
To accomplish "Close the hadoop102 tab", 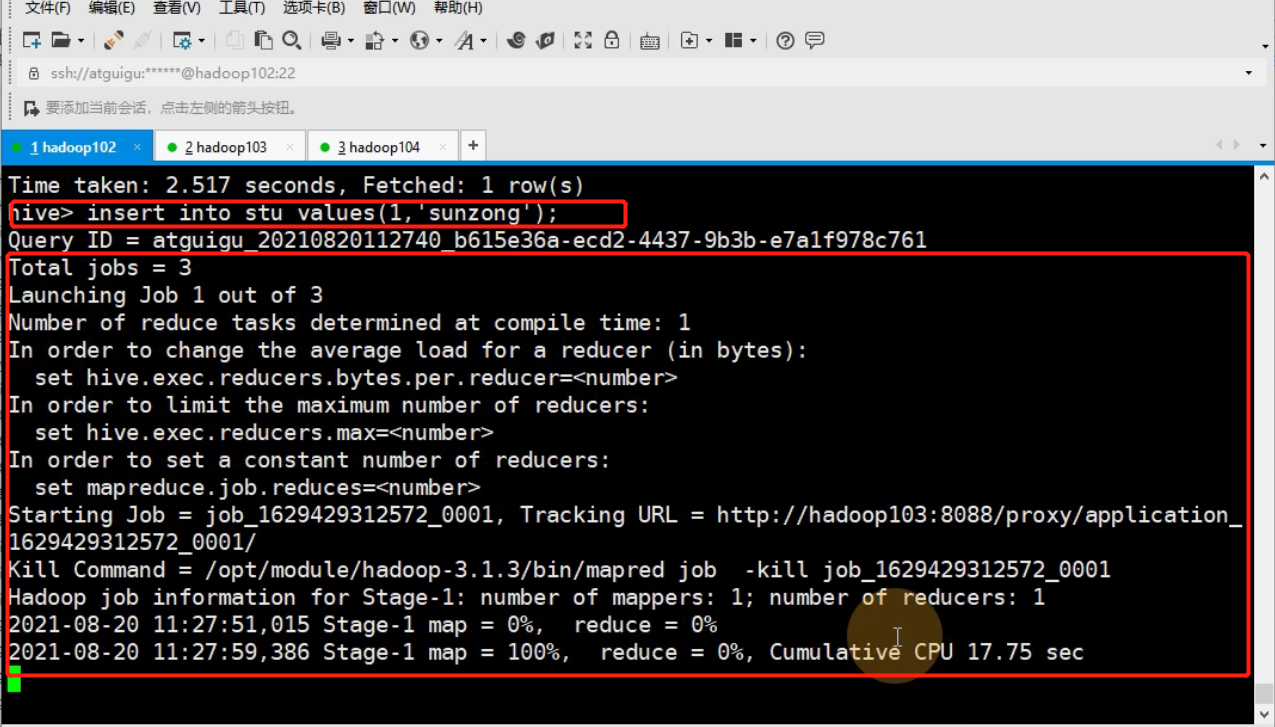I will (137, 147).
